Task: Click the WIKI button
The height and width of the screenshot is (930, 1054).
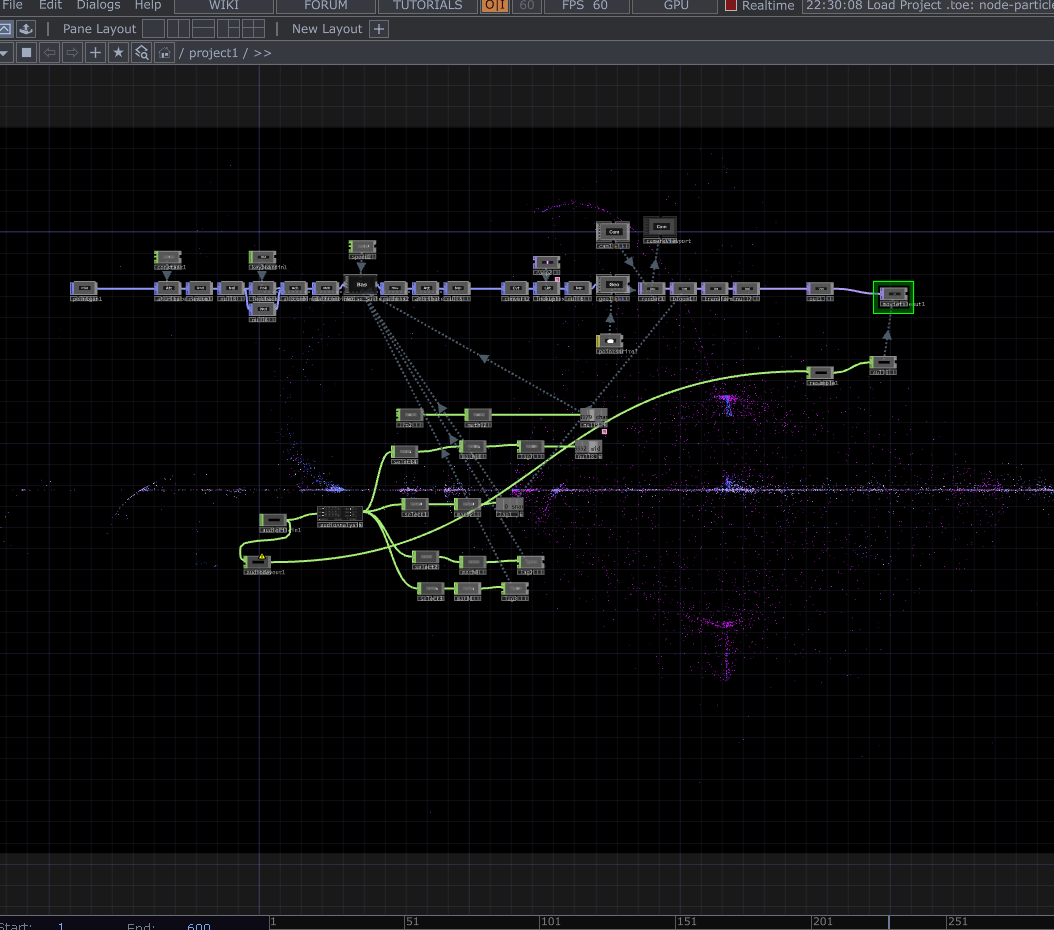Action: (x=224, y=5)
